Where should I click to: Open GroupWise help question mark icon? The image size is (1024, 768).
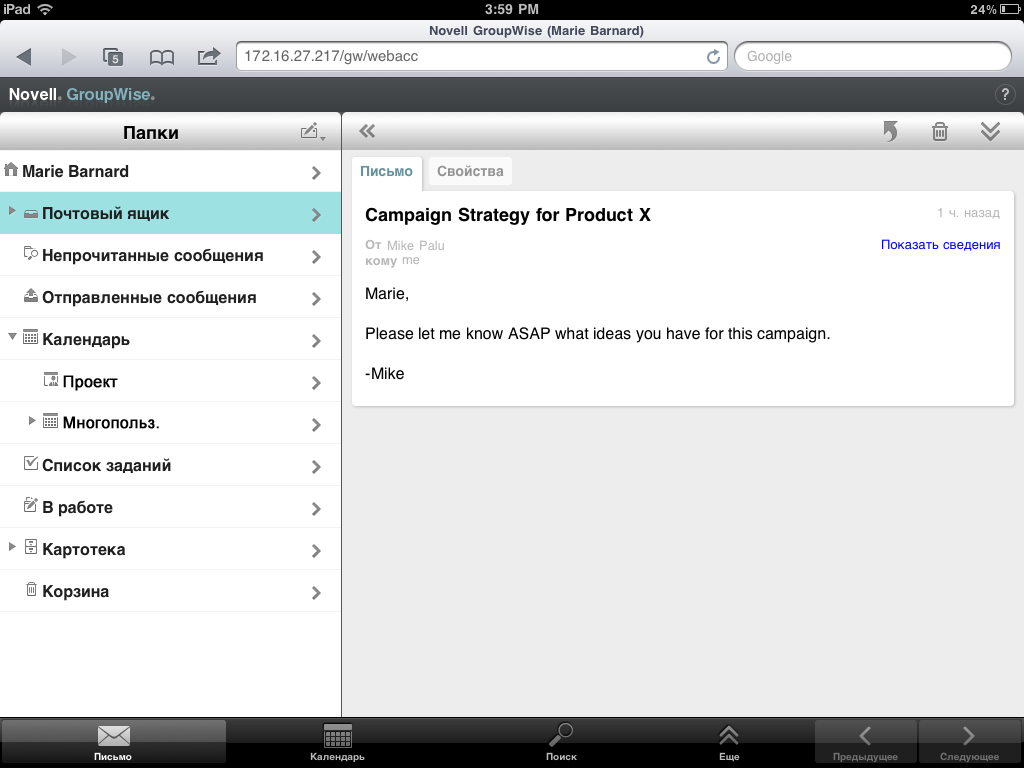click(x=1004, y=95)
